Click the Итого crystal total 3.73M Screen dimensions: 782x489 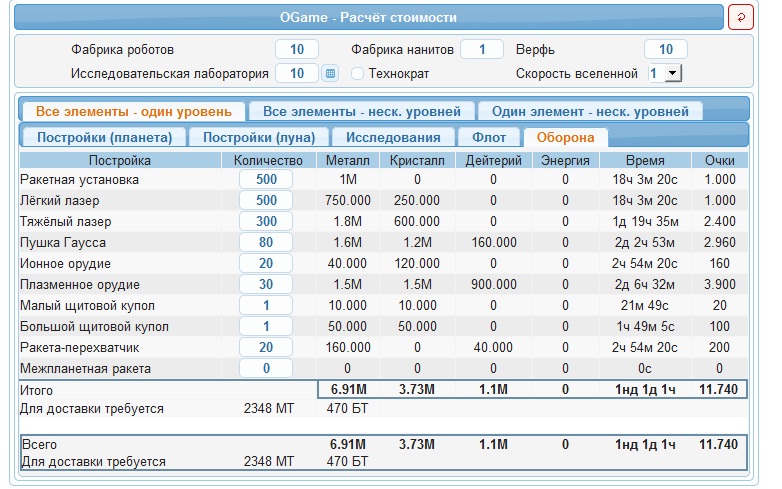point(416,389)
